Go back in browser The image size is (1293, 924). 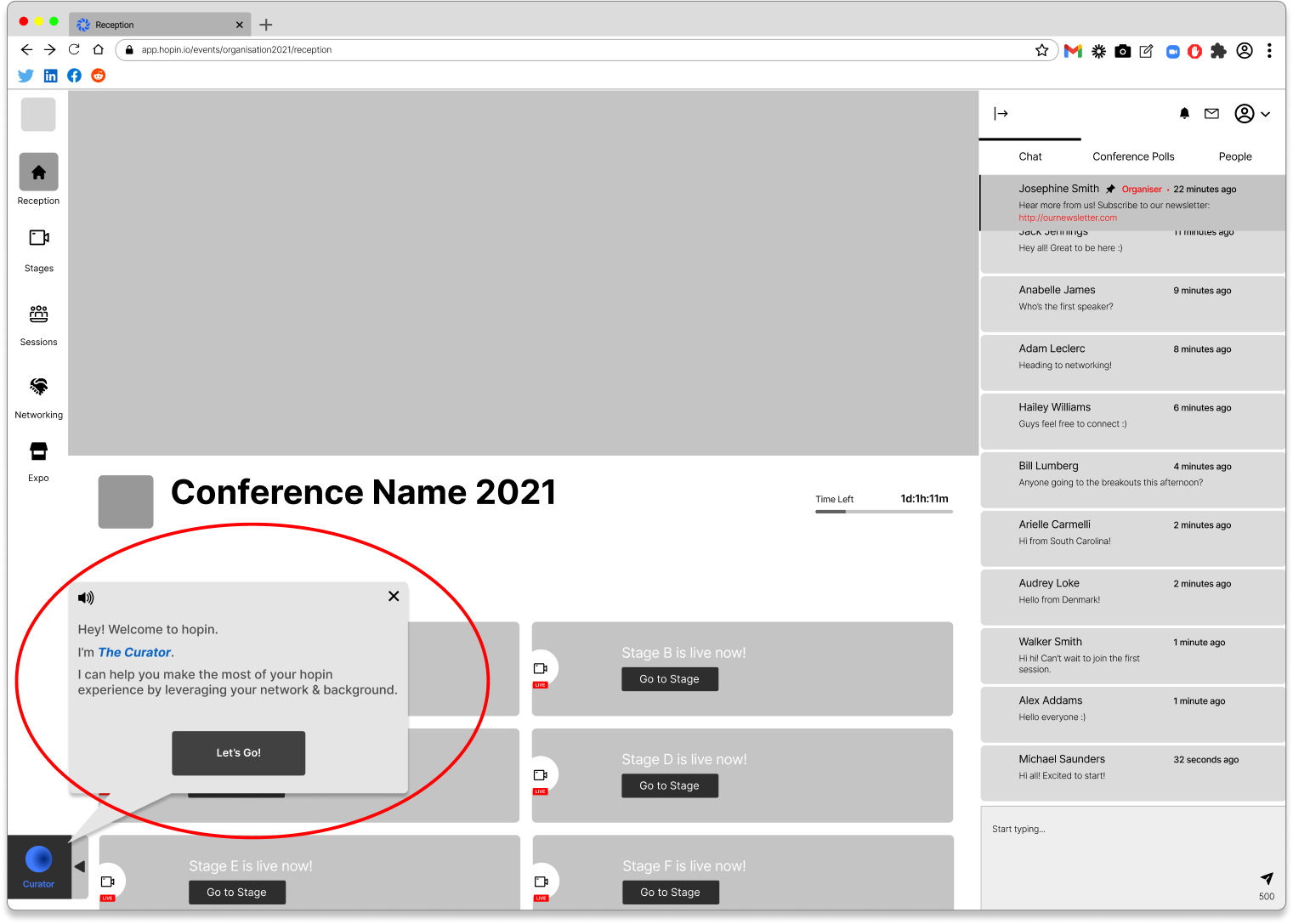(26, 50)
